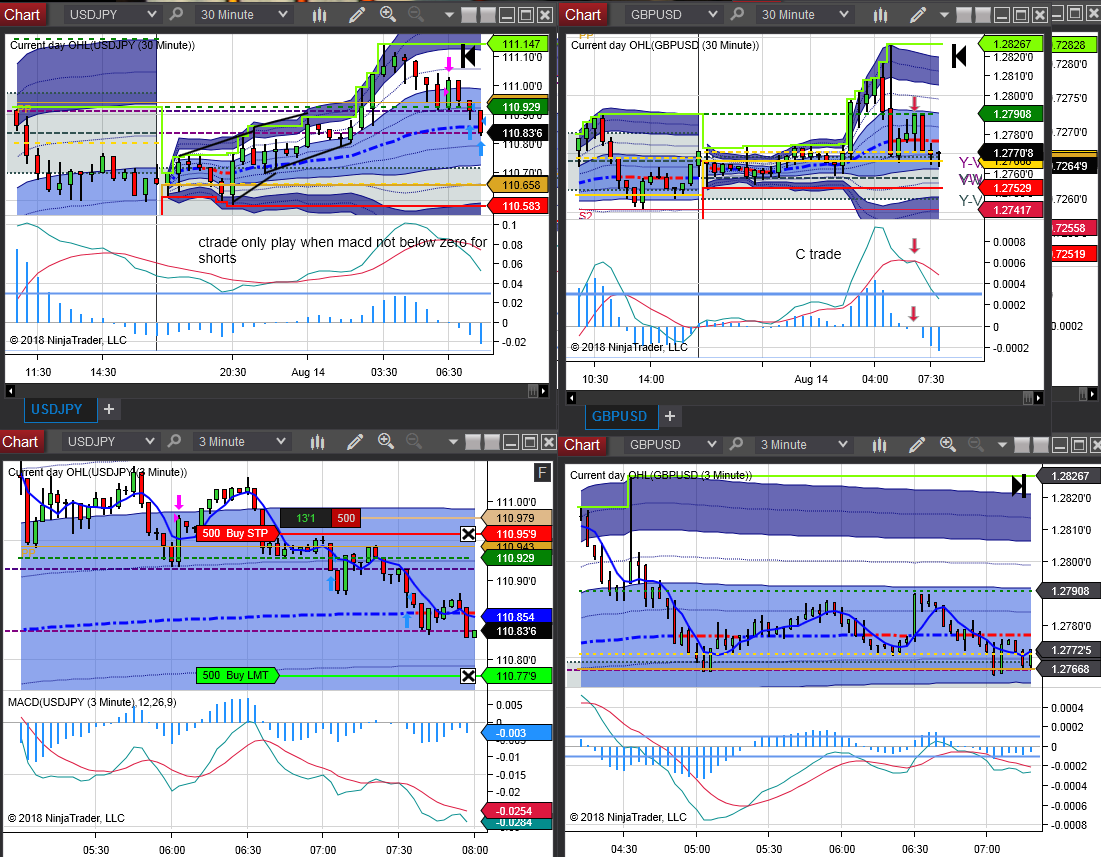Expand the toolbar overflow arrow in the GBPUSD 3 Minute chart
1101x857 pixels.
point(1002,445)
